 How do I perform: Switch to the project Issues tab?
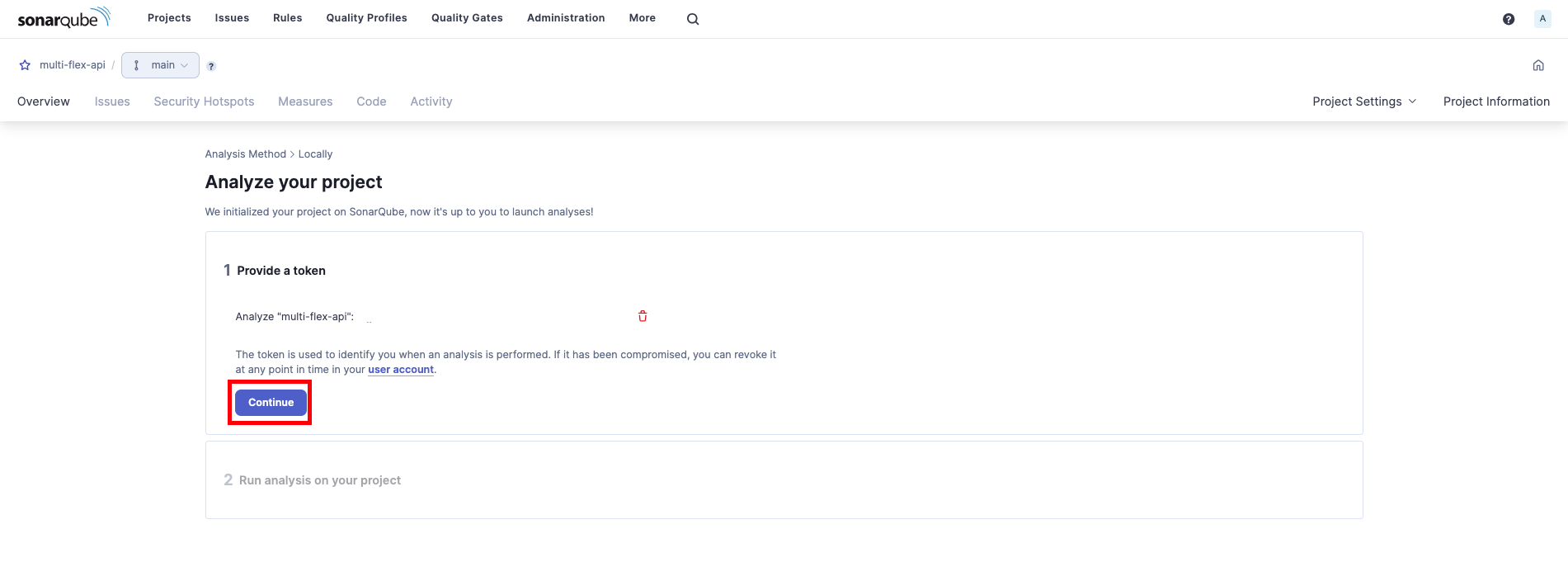pyautogui.click(x=112, y=102)
